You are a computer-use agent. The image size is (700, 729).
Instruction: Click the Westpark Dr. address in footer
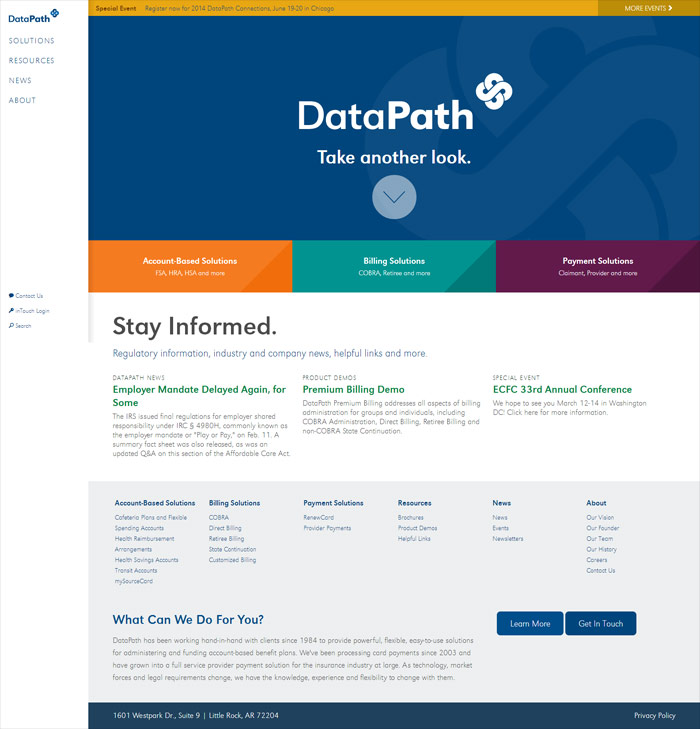[196, 716]
